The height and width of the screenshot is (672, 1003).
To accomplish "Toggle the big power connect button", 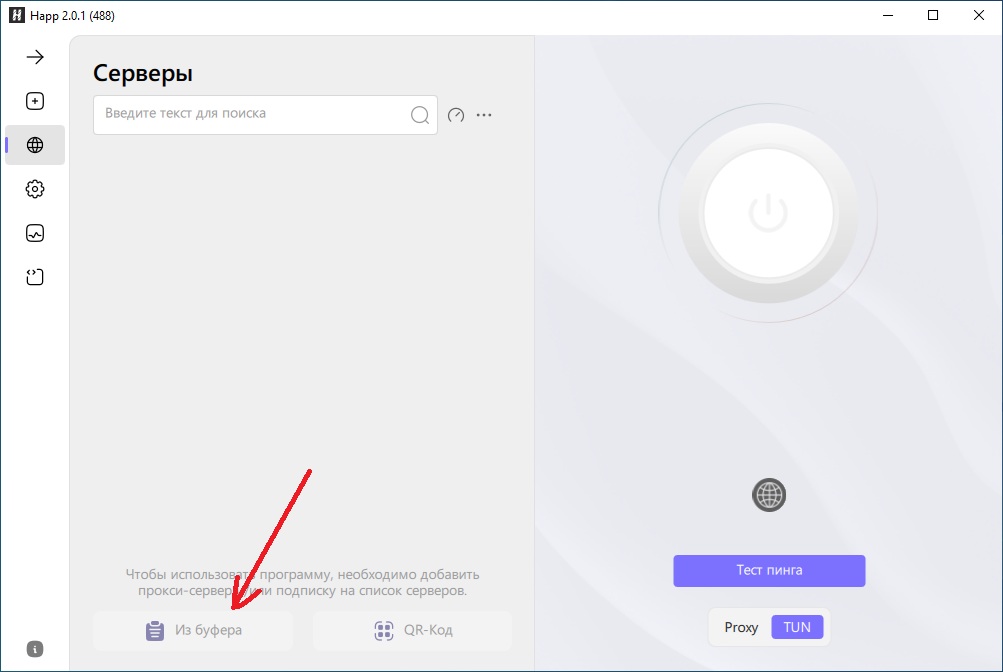I will click(767, 212).
